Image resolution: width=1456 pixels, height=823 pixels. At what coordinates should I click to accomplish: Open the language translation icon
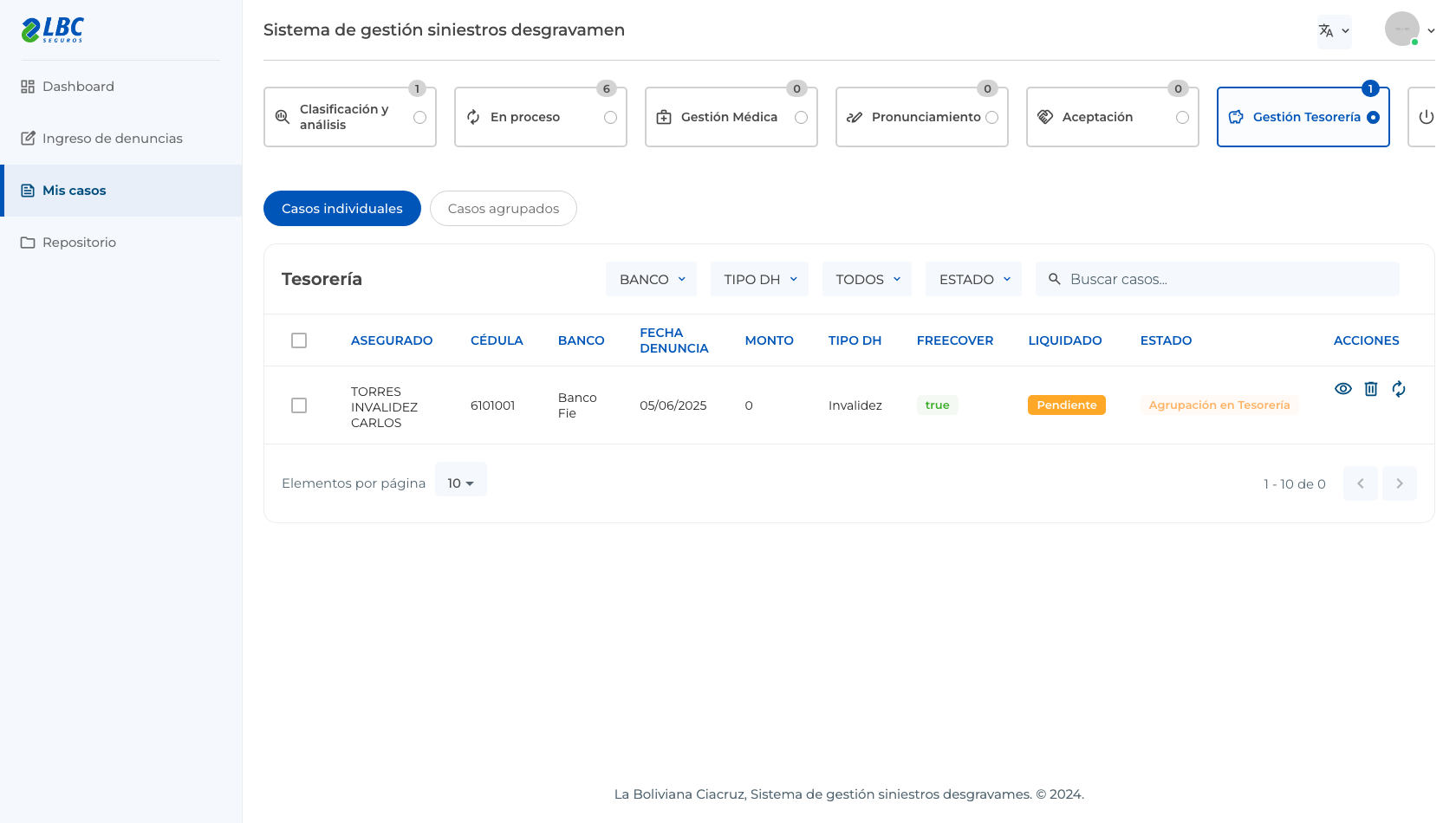1334,31
